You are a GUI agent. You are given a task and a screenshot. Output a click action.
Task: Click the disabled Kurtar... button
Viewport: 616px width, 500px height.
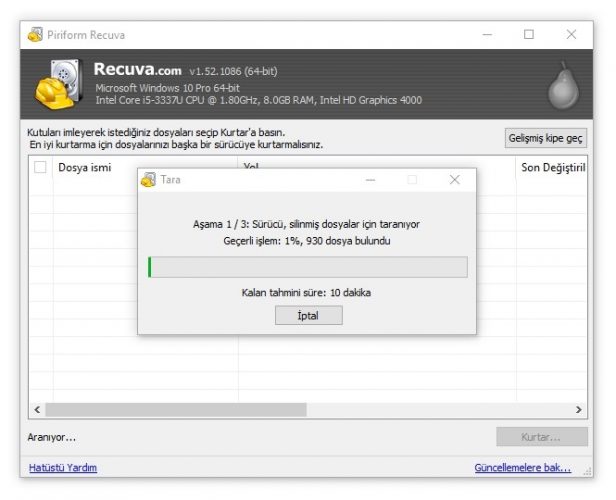[x=542, y=437]
